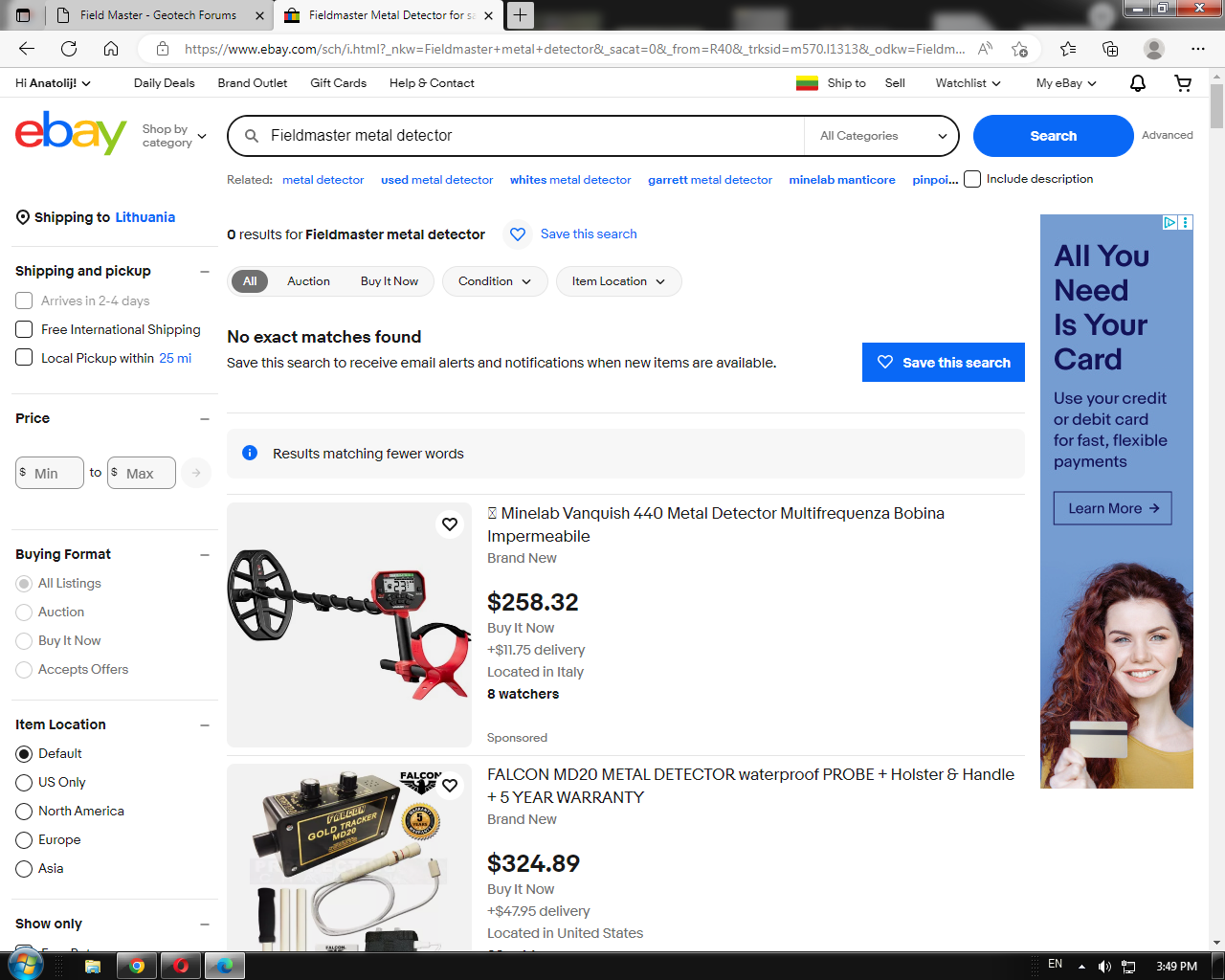Viewport: 1225px width, 980px height.
Task: Open the Advanced search link
Action: tap(1168, 136)
